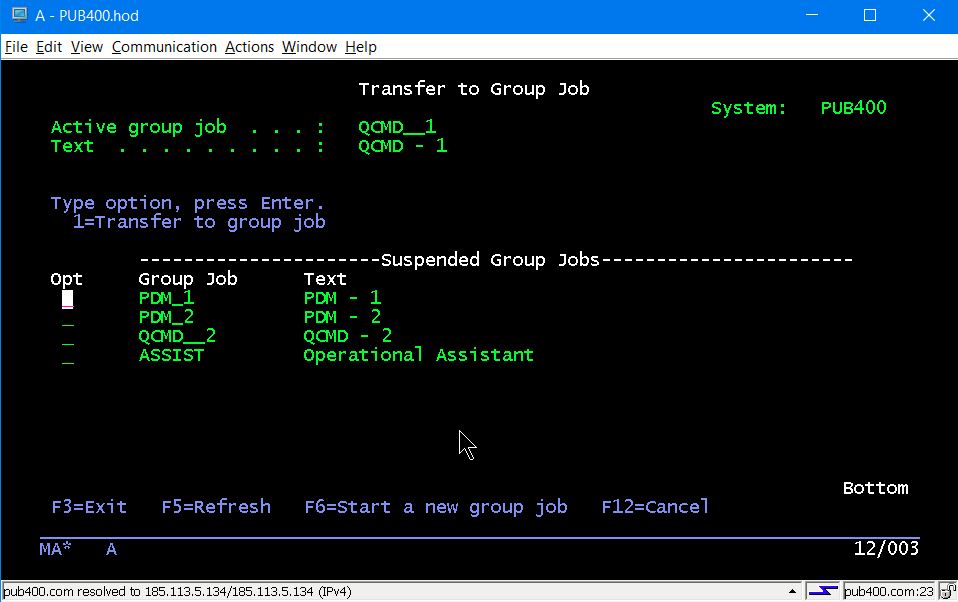Open the Edit menu

click(x=49, y=47)
